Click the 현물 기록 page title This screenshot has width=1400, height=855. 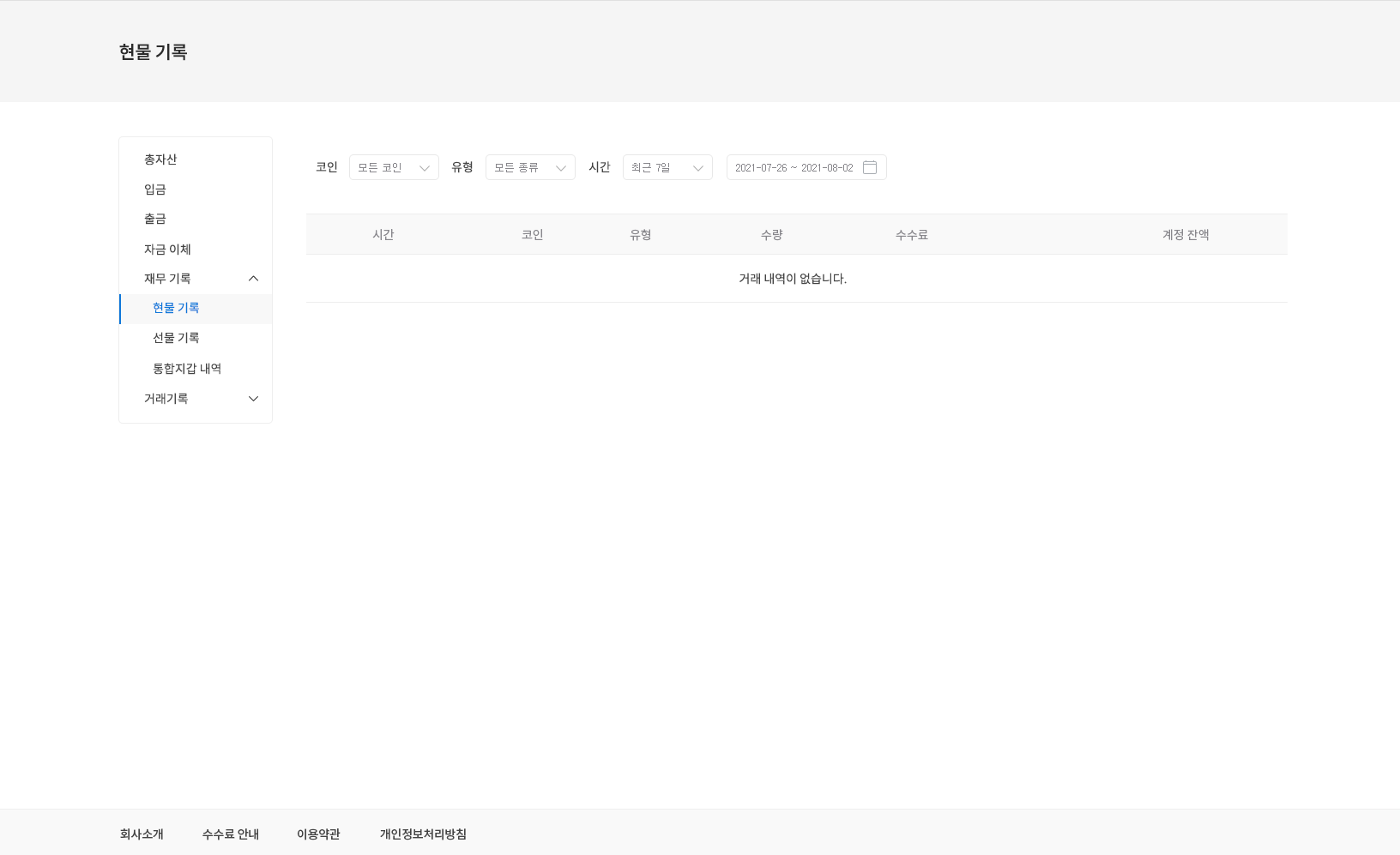tap(154, 51)
